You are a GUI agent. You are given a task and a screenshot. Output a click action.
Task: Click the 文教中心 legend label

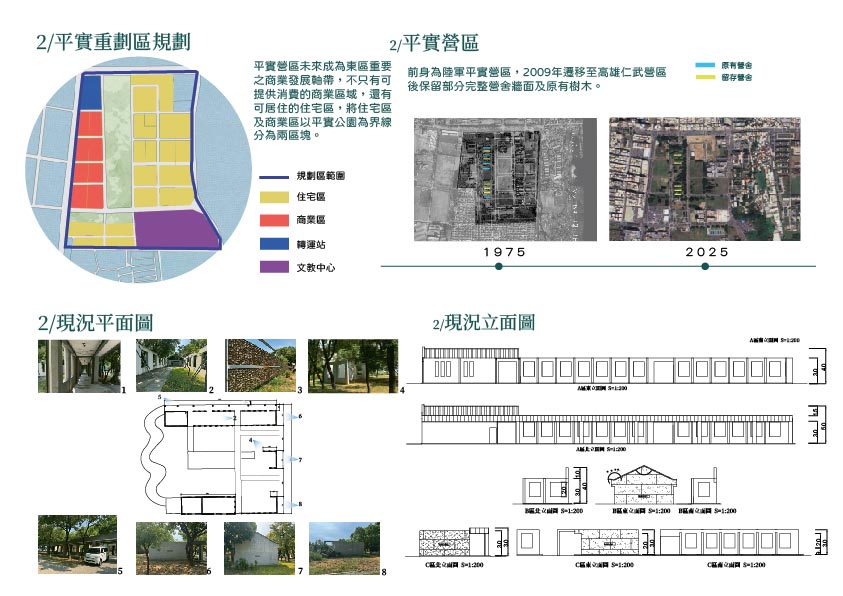click(x=316, y=267)
